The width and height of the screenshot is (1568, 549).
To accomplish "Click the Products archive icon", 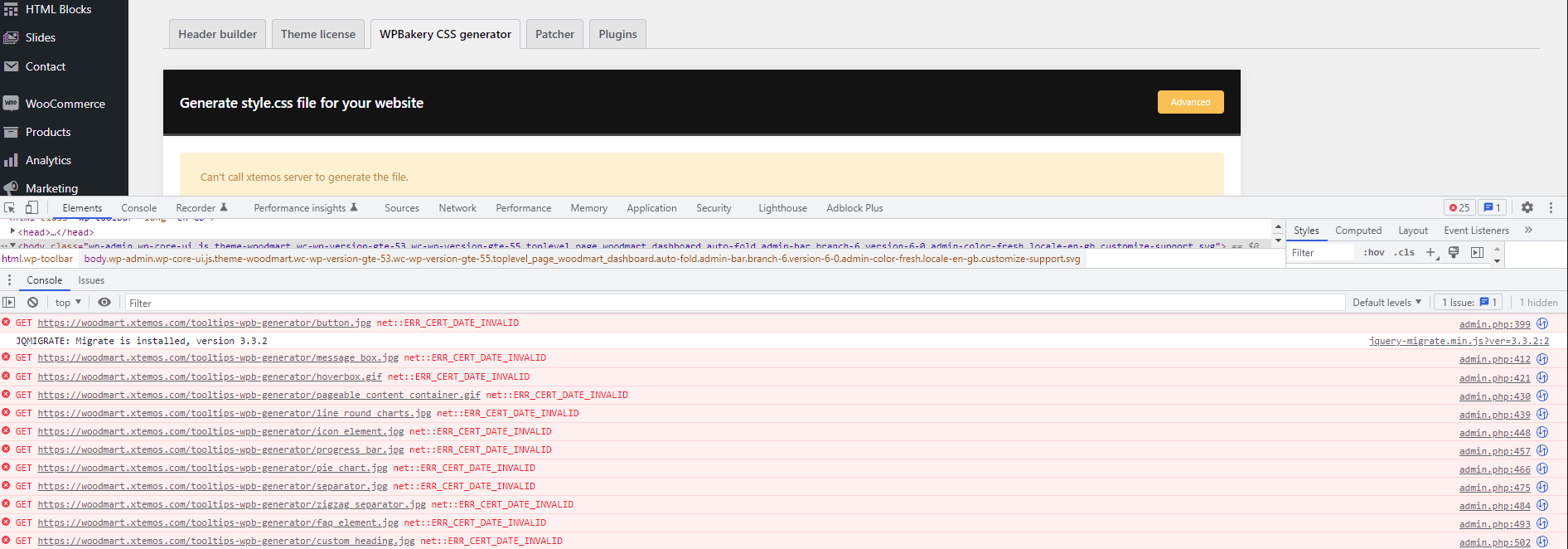I will [x=11, y=132].
